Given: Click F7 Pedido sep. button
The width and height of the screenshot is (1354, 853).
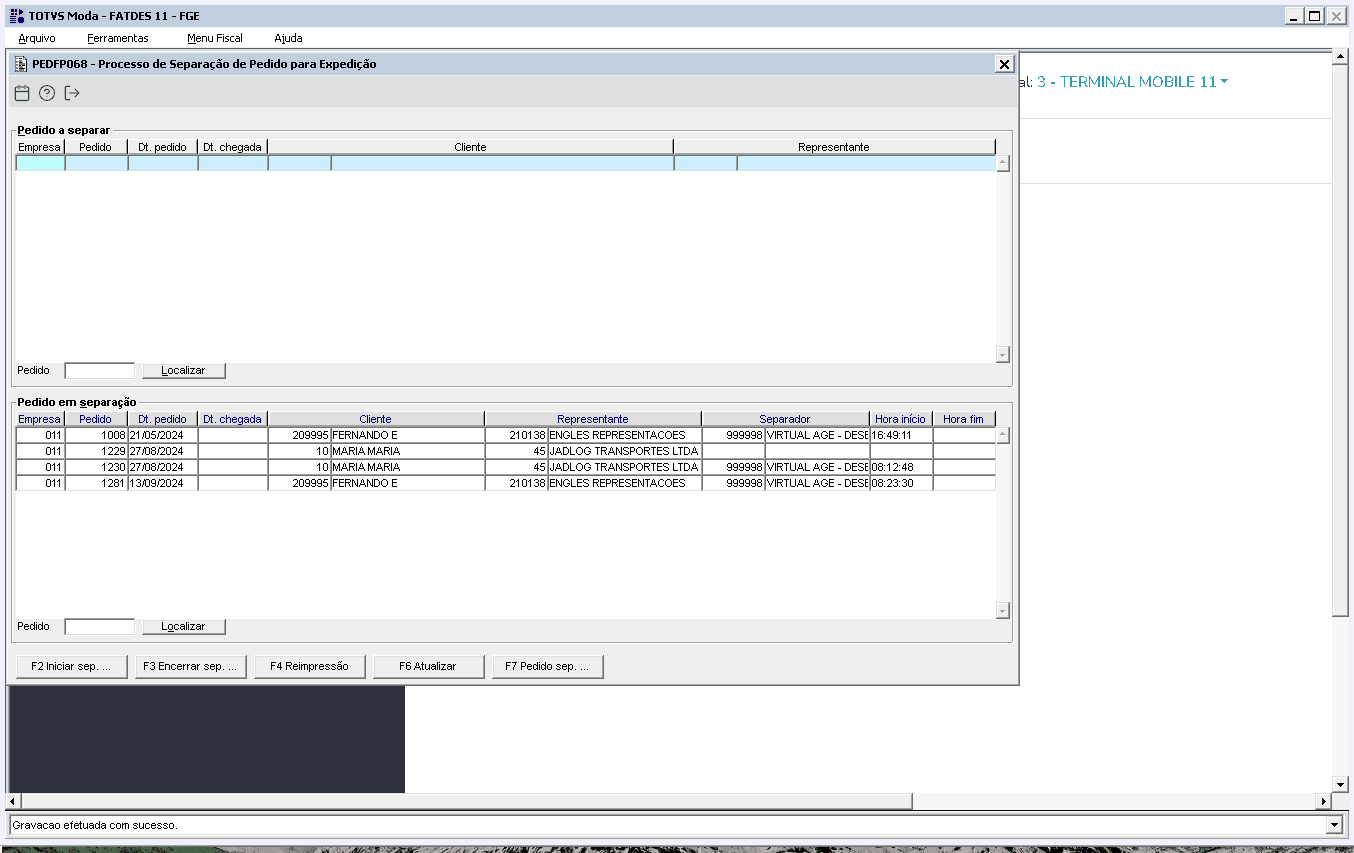Looking at the screenshot, I should [547, 666].
